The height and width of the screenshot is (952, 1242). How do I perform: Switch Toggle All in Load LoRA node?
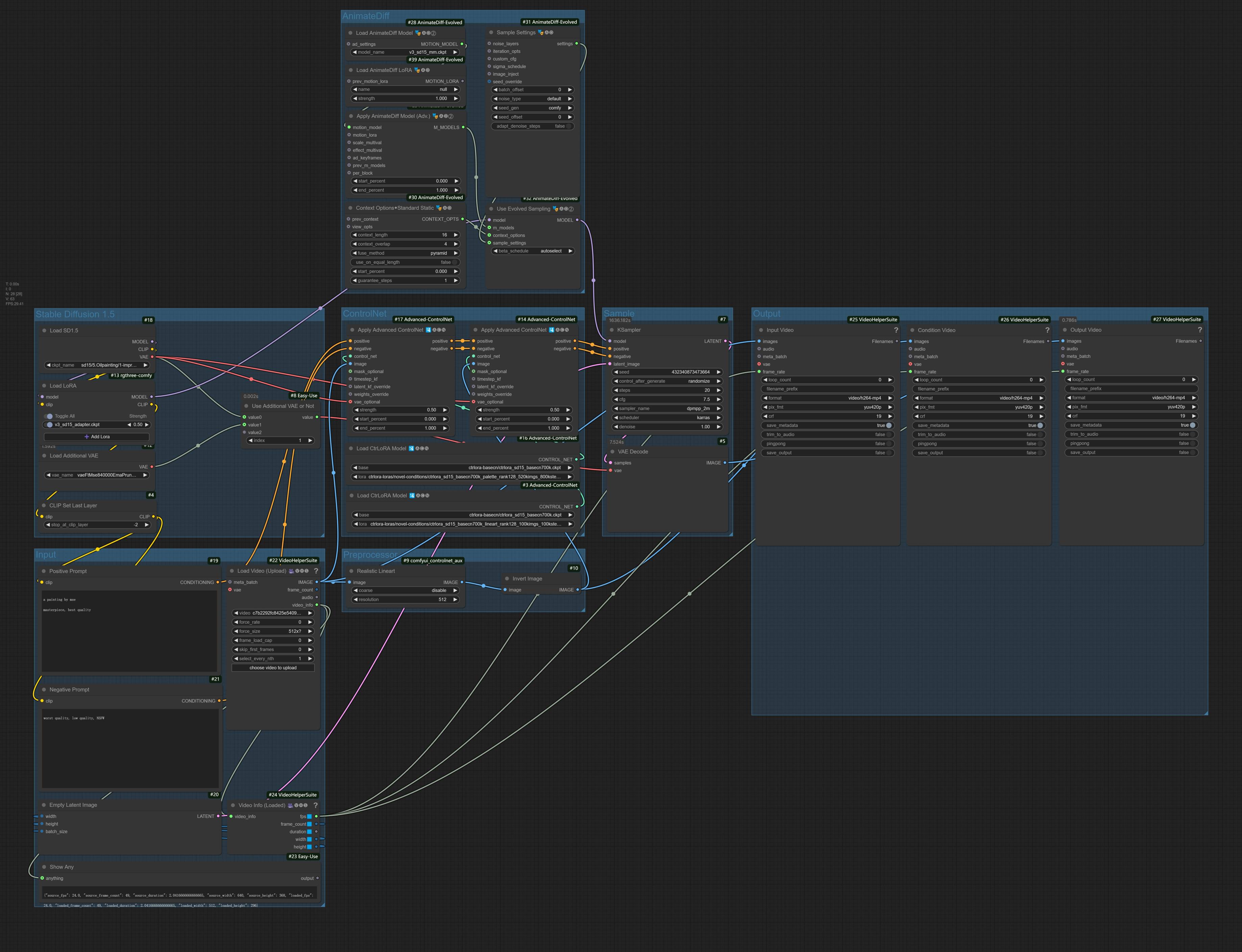(x=49, y=416)
